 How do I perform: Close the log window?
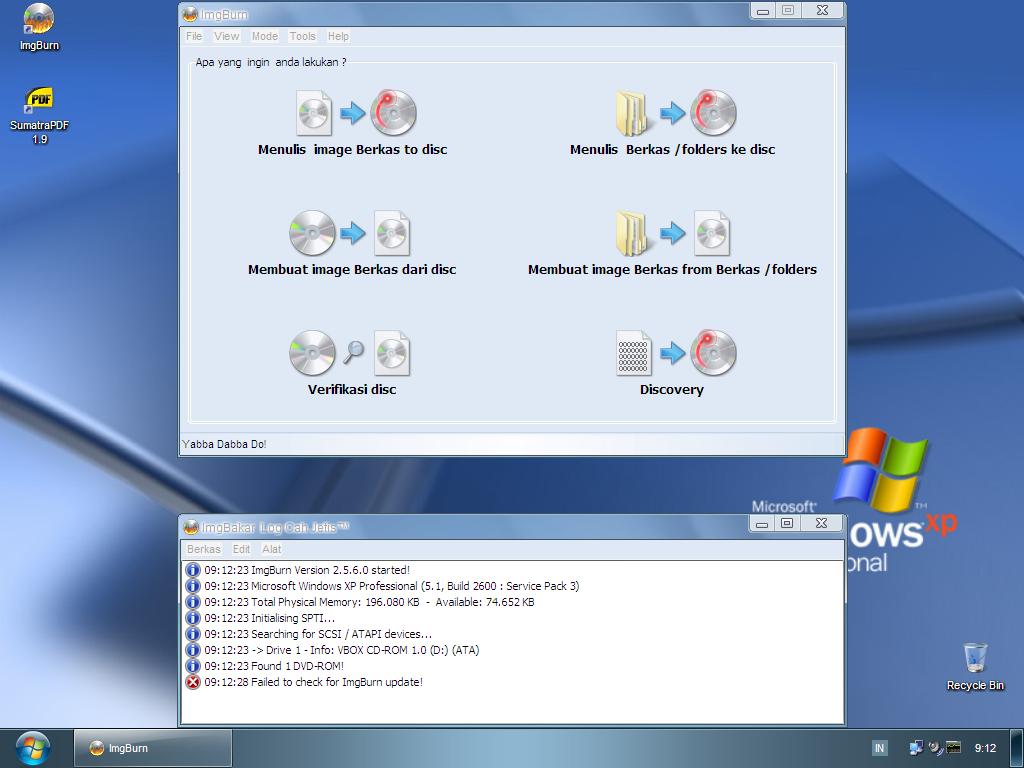pos(822,523)
